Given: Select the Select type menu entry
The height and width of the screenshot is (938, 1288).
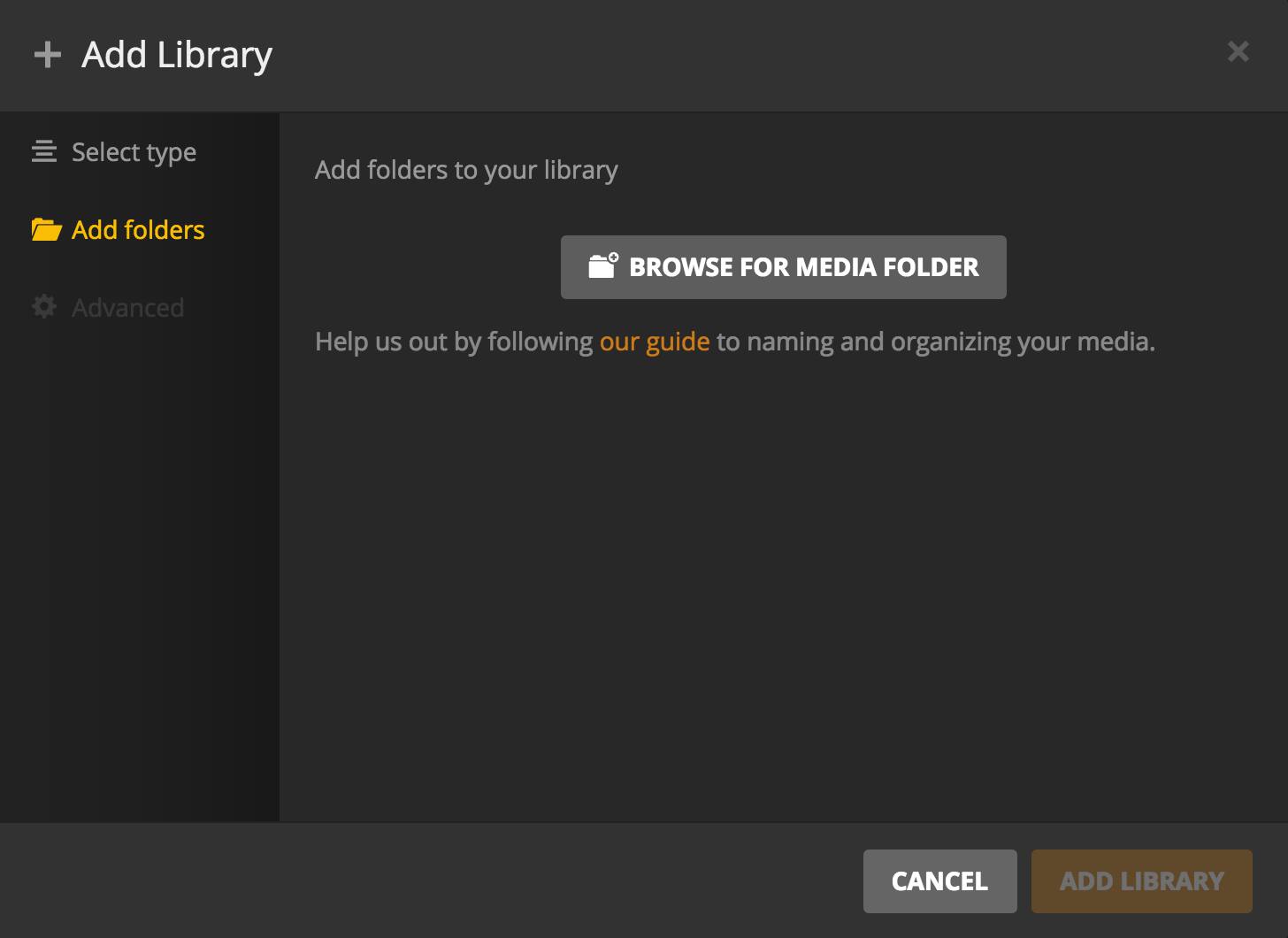Looking at the screenshot, I should (134, 151).
